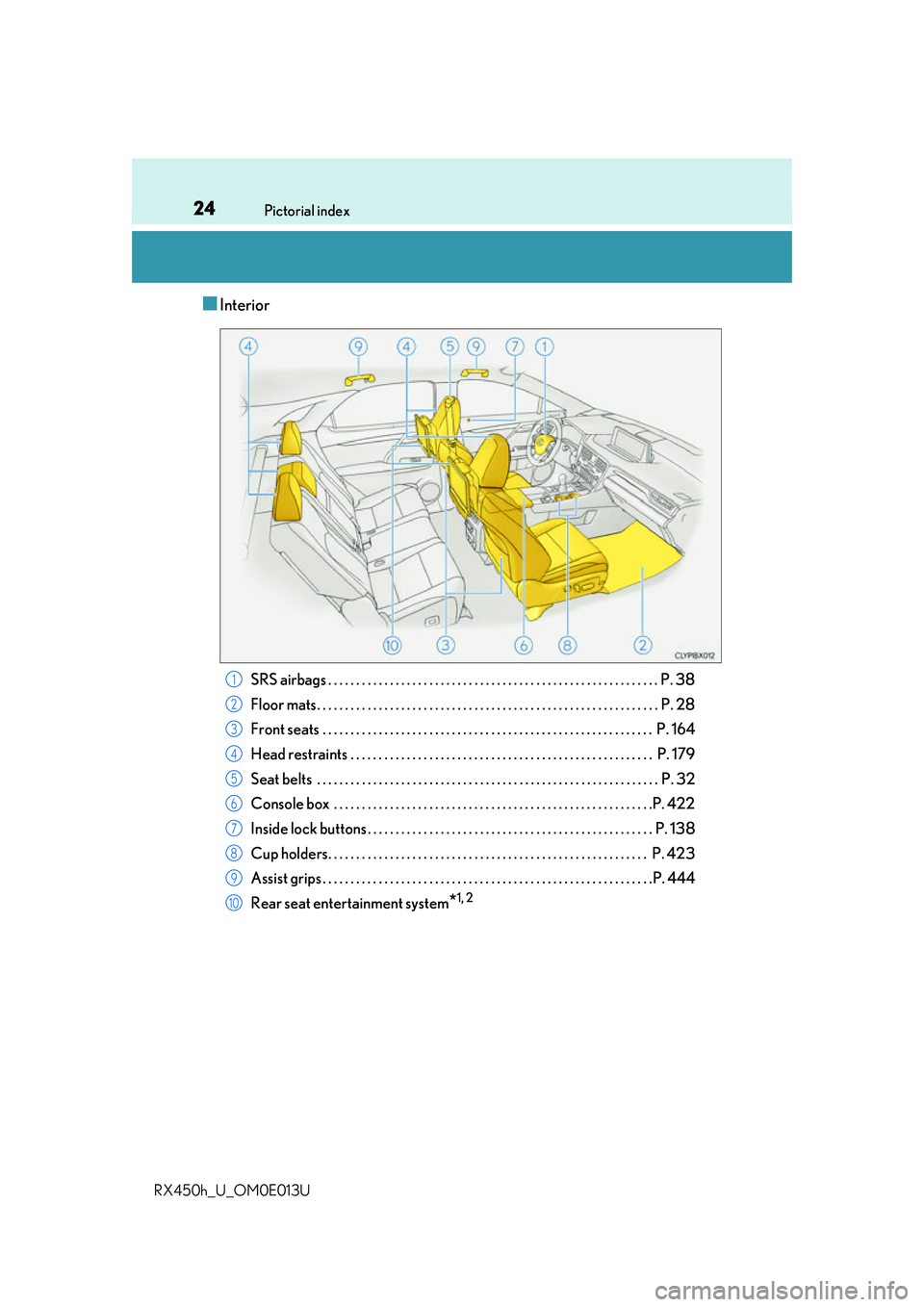This screenshot has width=924, height=1307.
Task: Click page reference P. 422
Action: pyautogui.click(x=674, y=804)
